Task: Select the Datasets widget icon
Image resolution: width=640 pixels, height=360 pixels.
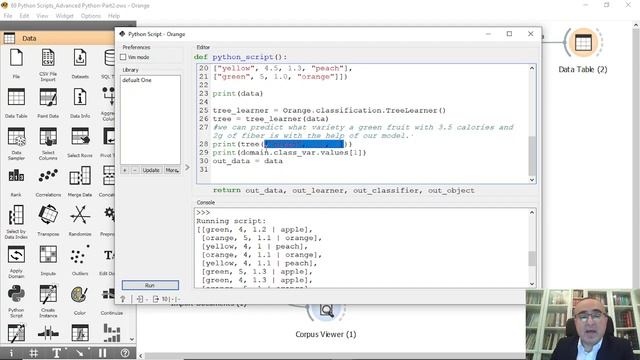Action: coord(80,58)
